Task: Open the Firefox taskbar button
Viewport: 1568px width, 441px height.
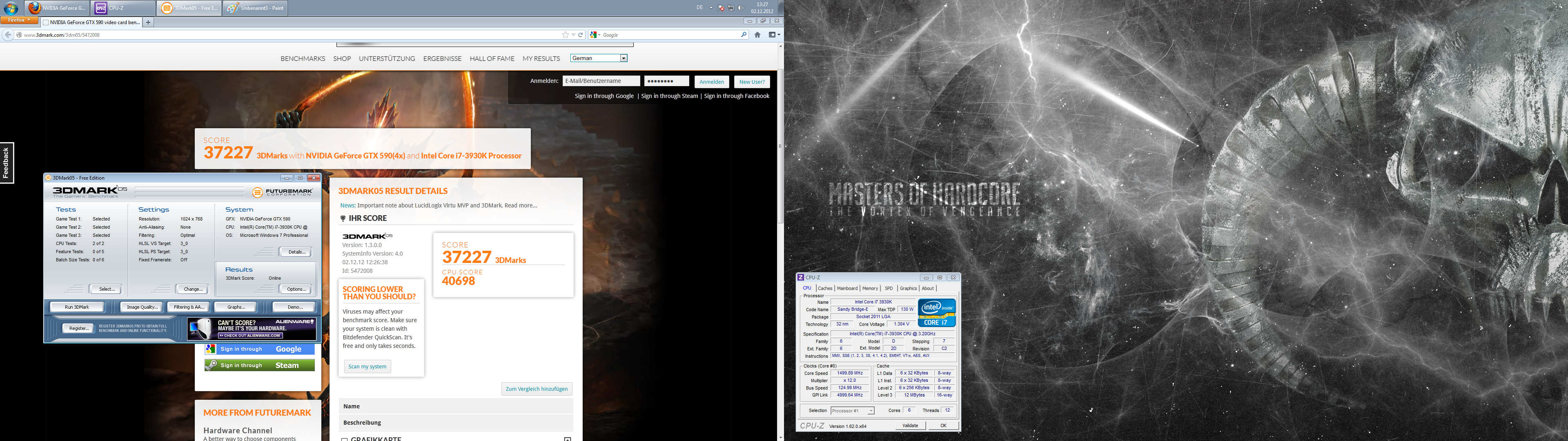Action: click(57, 8)
